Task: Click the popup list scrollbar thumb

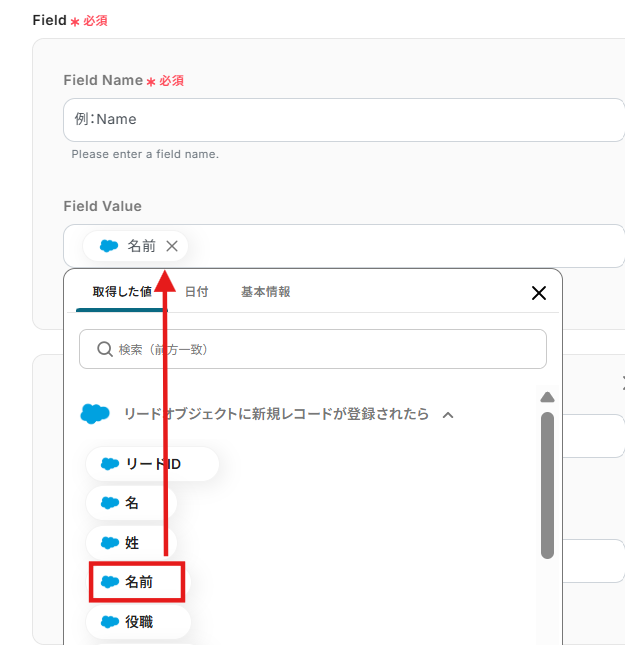Action: click(x=547, y=485)
